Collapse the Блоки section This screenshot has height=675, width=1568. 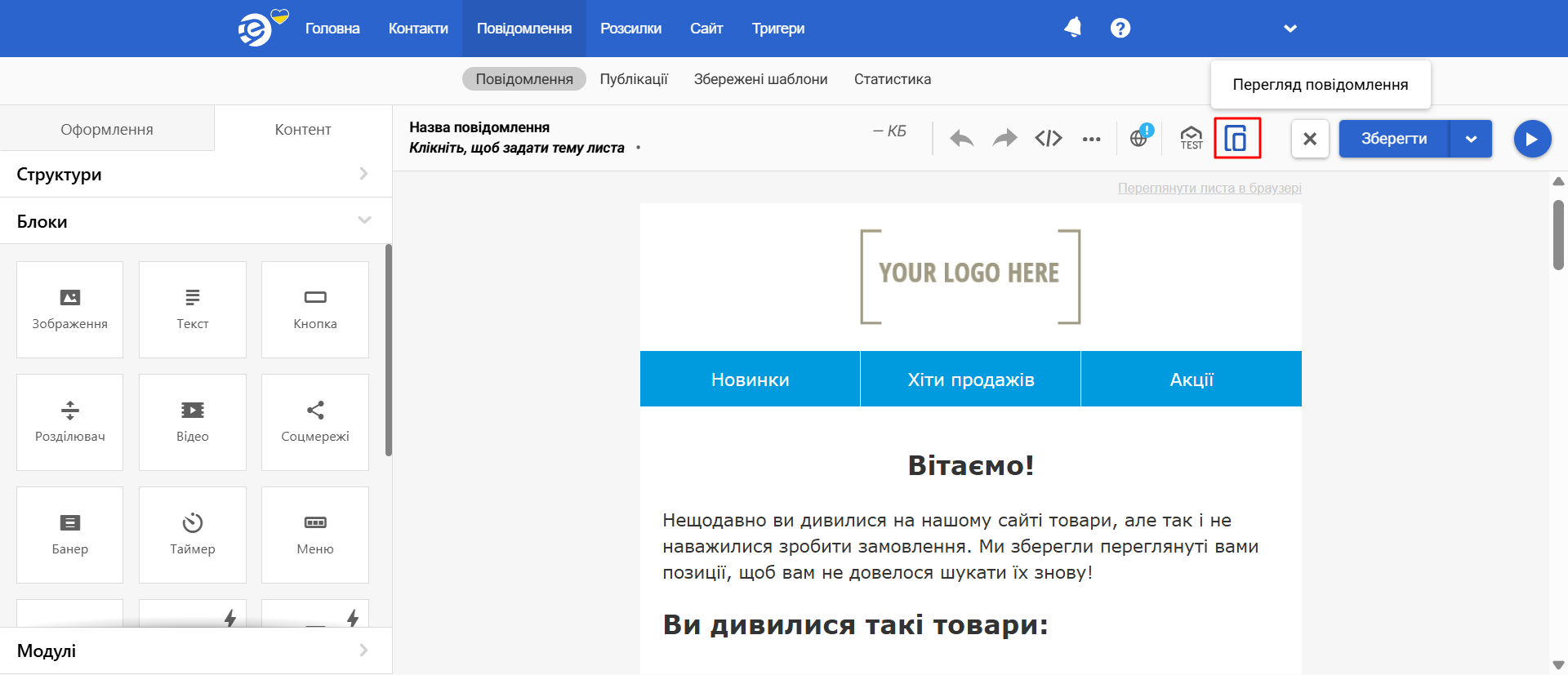(x=196, y=220)
